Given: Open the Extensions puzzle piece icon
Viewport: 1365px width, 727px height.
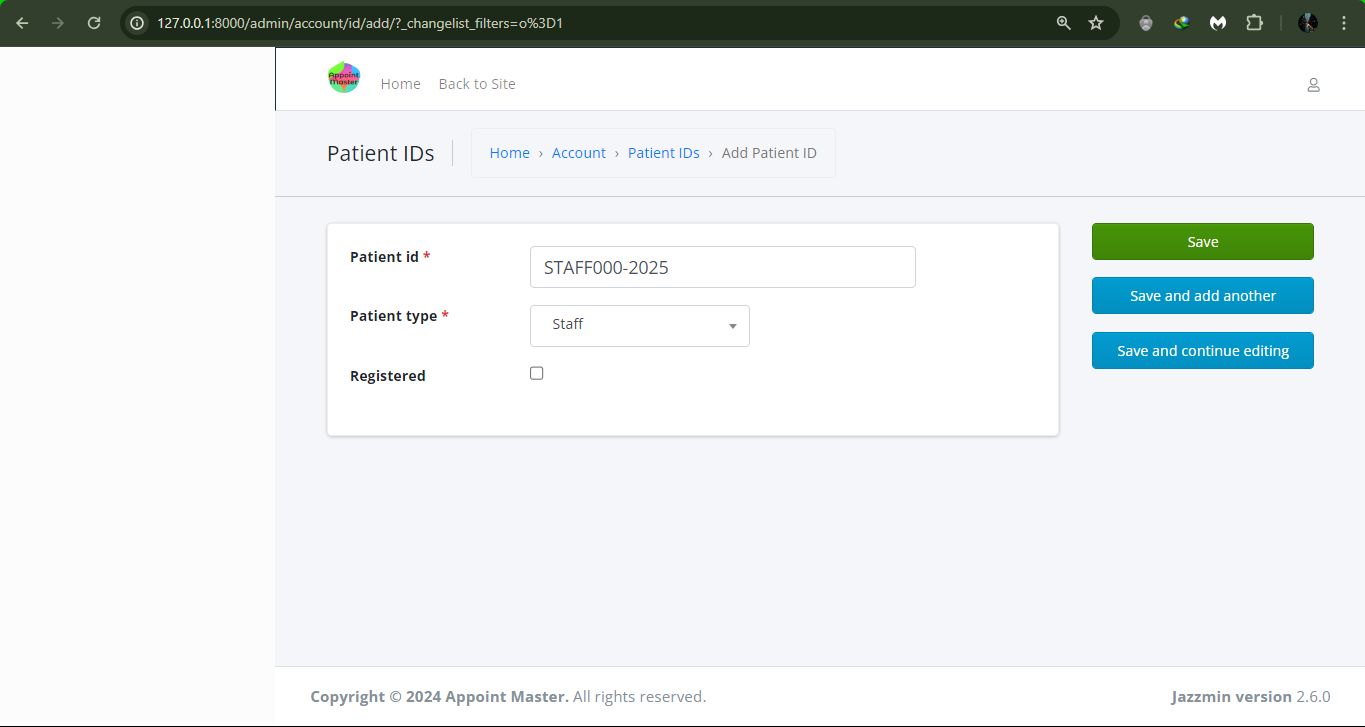Looking at the screenshot, I should click(x=1254, y=23).
